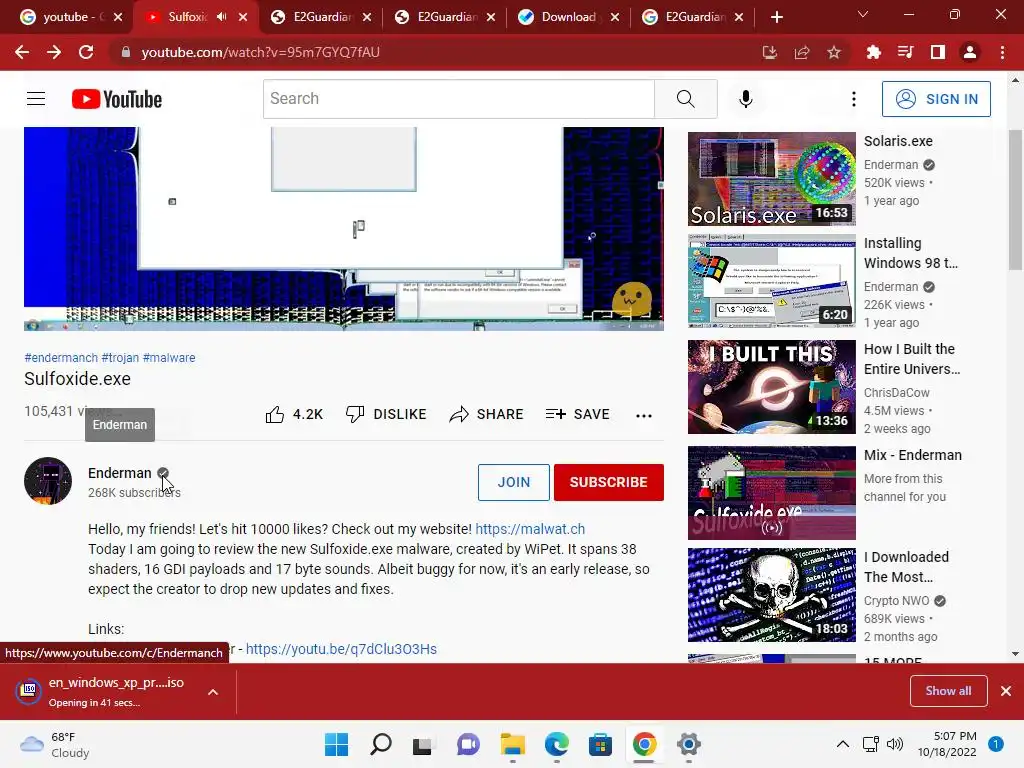Bookmark this page with star icon
1024x768 pixels.
click(834, 52)
